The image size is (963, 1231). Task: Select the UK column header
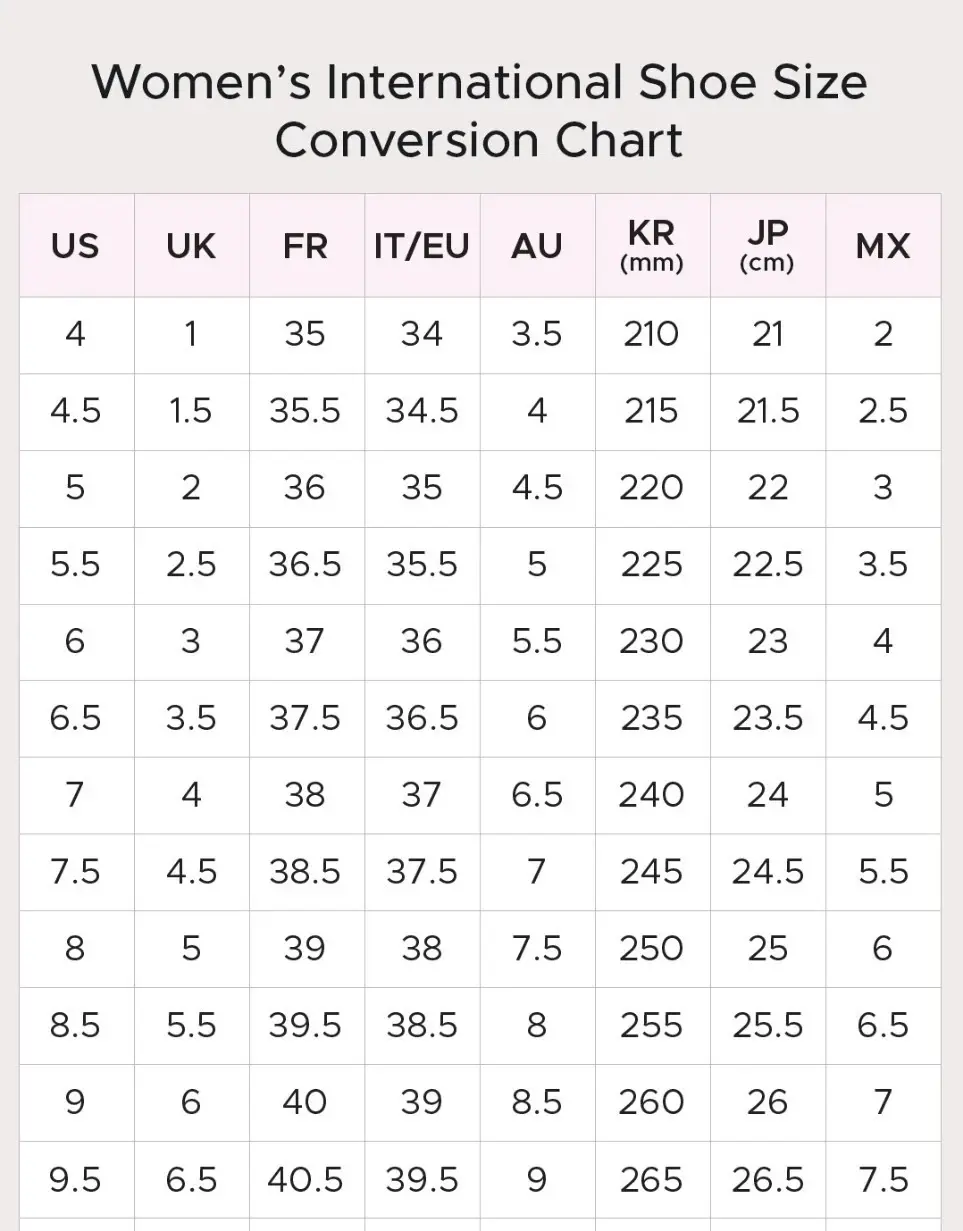pyautogui.click(x=191, y=245)
